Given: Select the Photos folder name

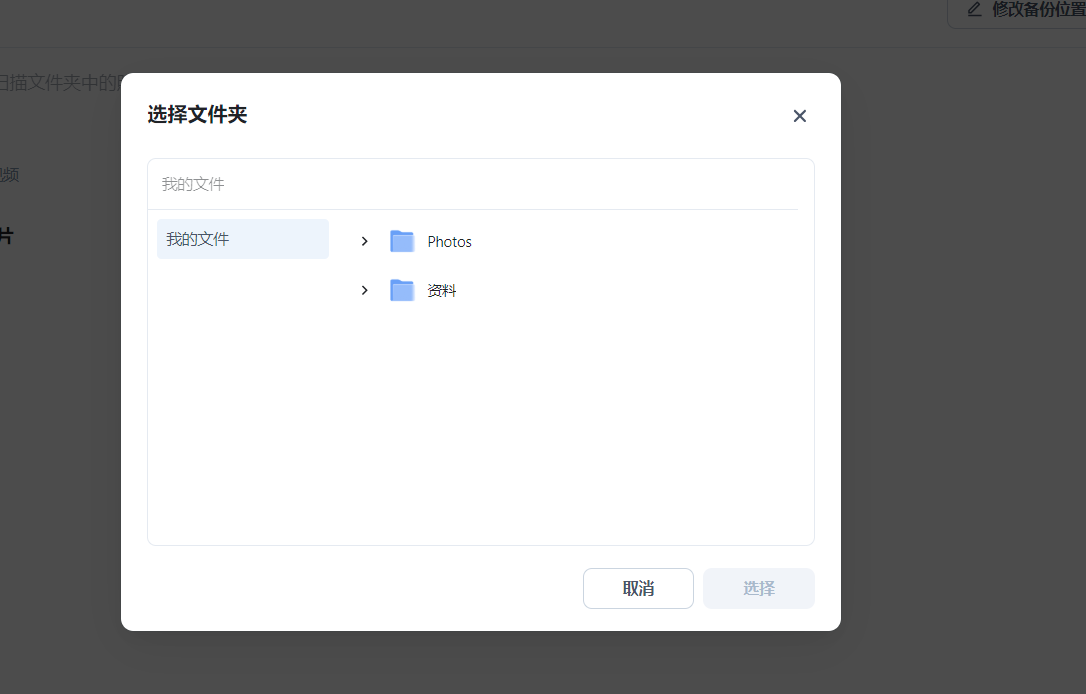Looking at the screenshot, I should pyautogui.click(x=449, y=242).
